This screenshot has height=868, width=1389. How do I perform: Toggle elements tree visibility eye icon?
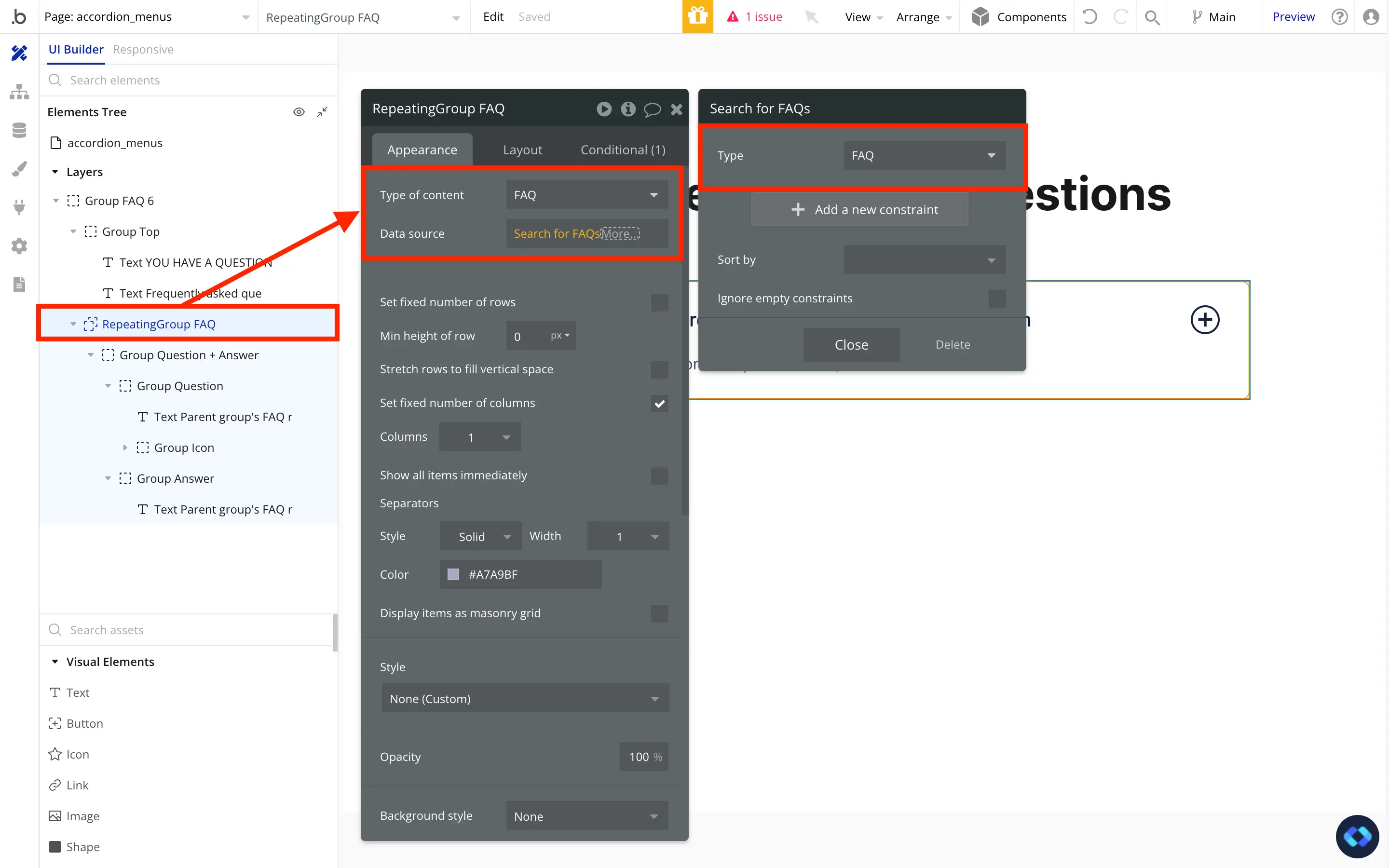pyautogui.click(x=299, y=112)
